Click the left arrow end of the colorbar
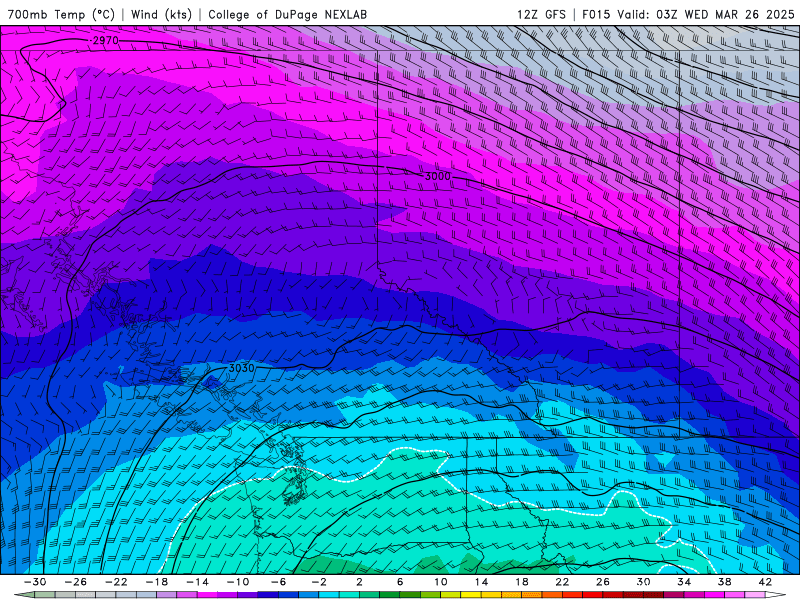Screen dimensions: 800x600 [24, 595]
